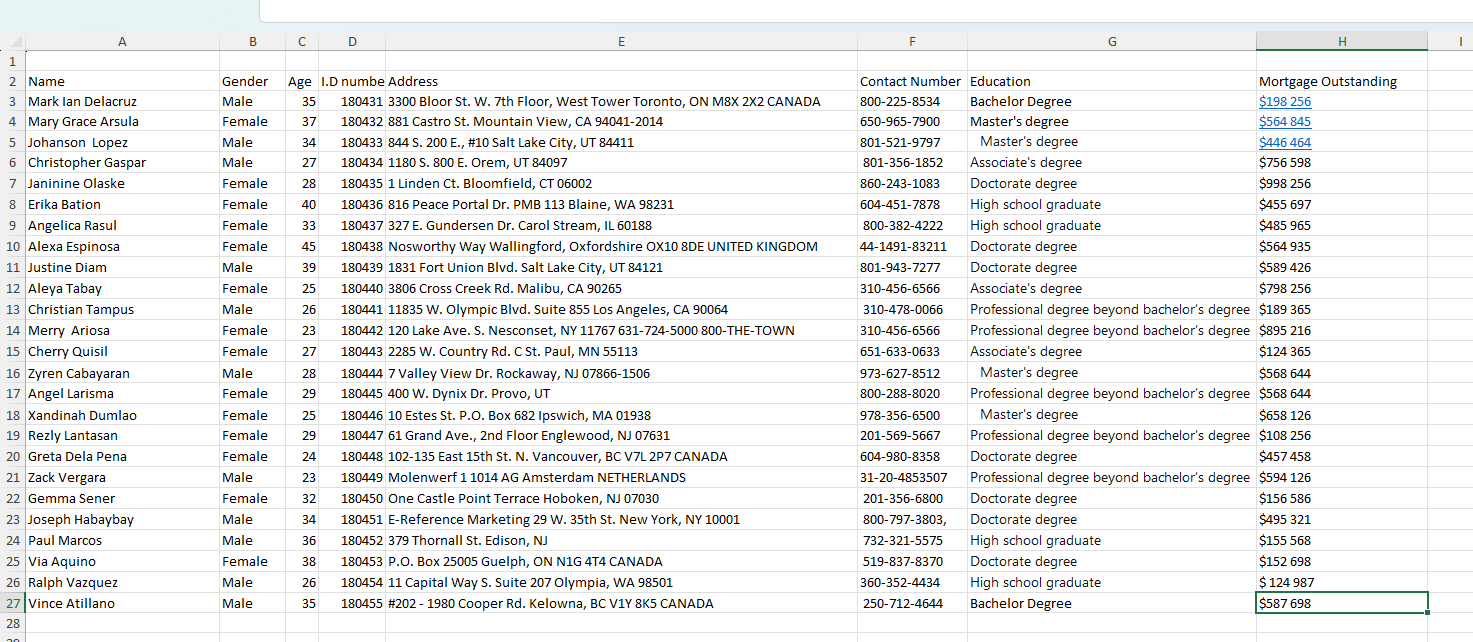Select cell with Johanson Lopez
1473x642 pixels.
pos(122,143)
